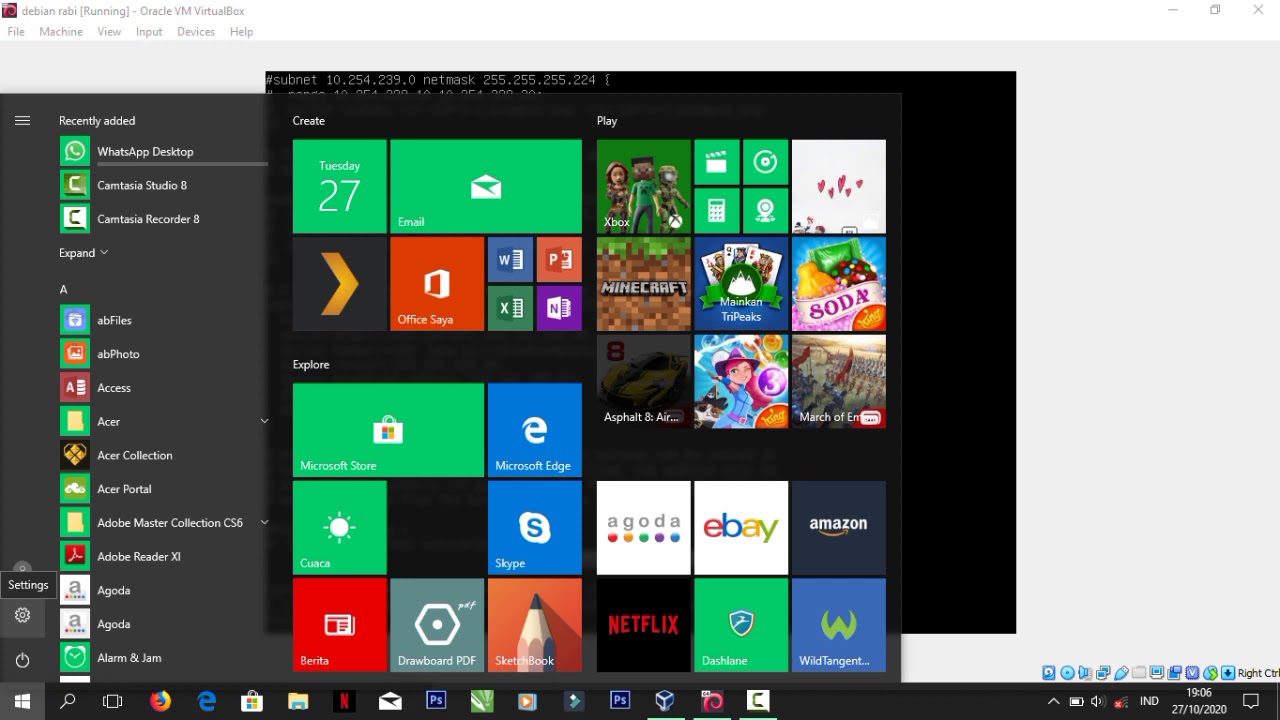Viewport: 1280px width, 720px height.
Task: Open the Microsoft Store tile
Action: tap(388, 430)
